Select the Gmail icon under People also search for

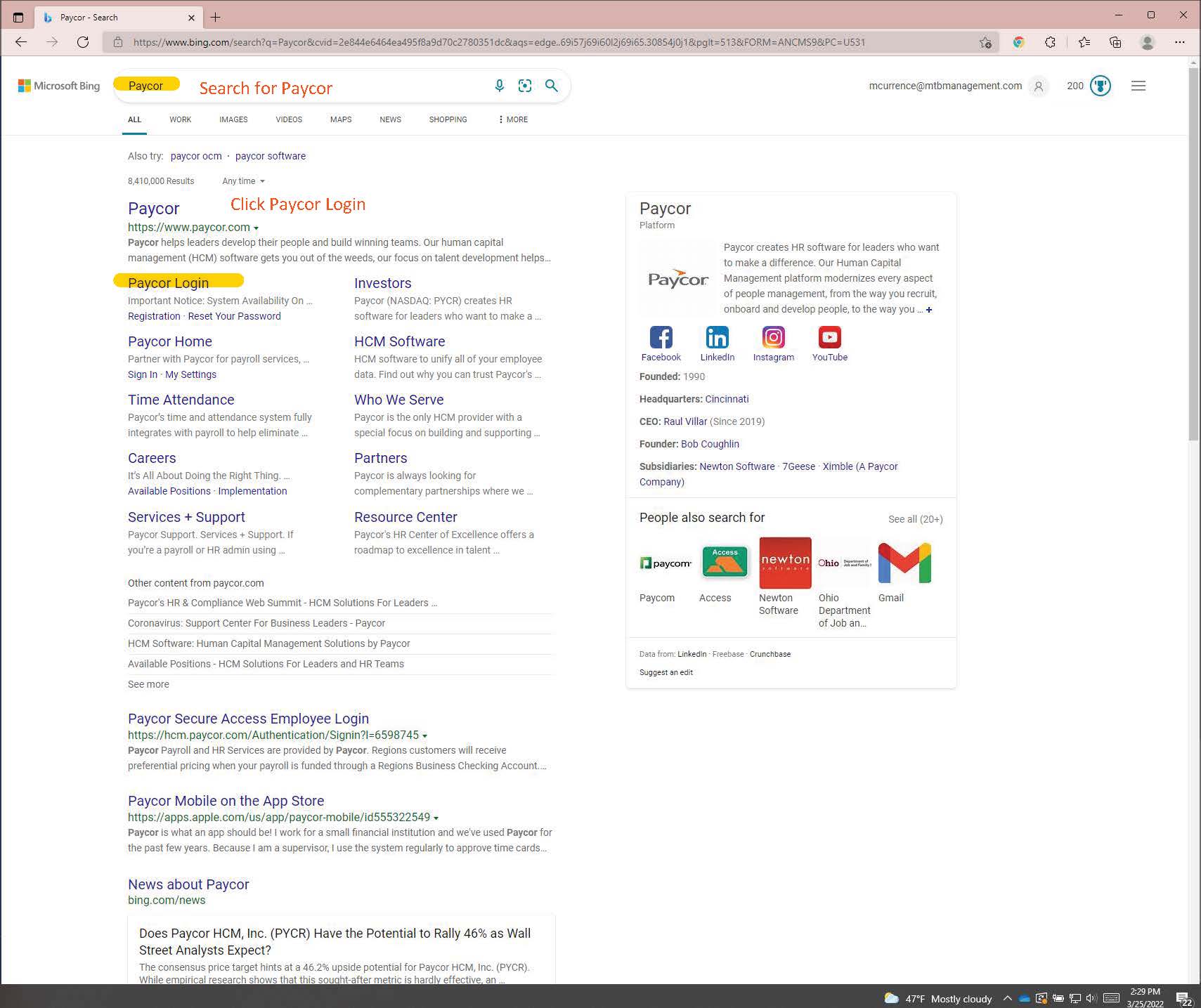[x=904, y=561]
